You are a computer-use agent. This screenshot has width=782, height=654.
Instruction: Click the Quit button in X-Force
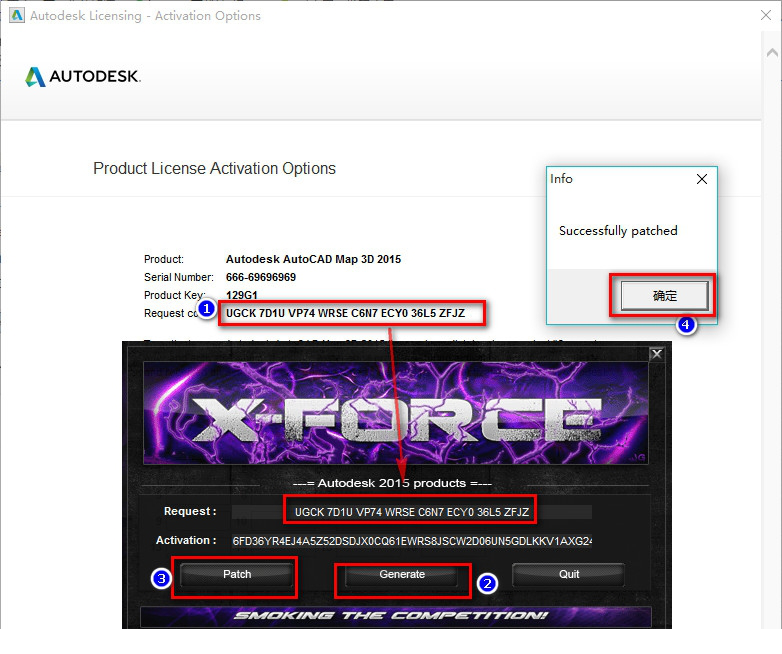[569, 575]
